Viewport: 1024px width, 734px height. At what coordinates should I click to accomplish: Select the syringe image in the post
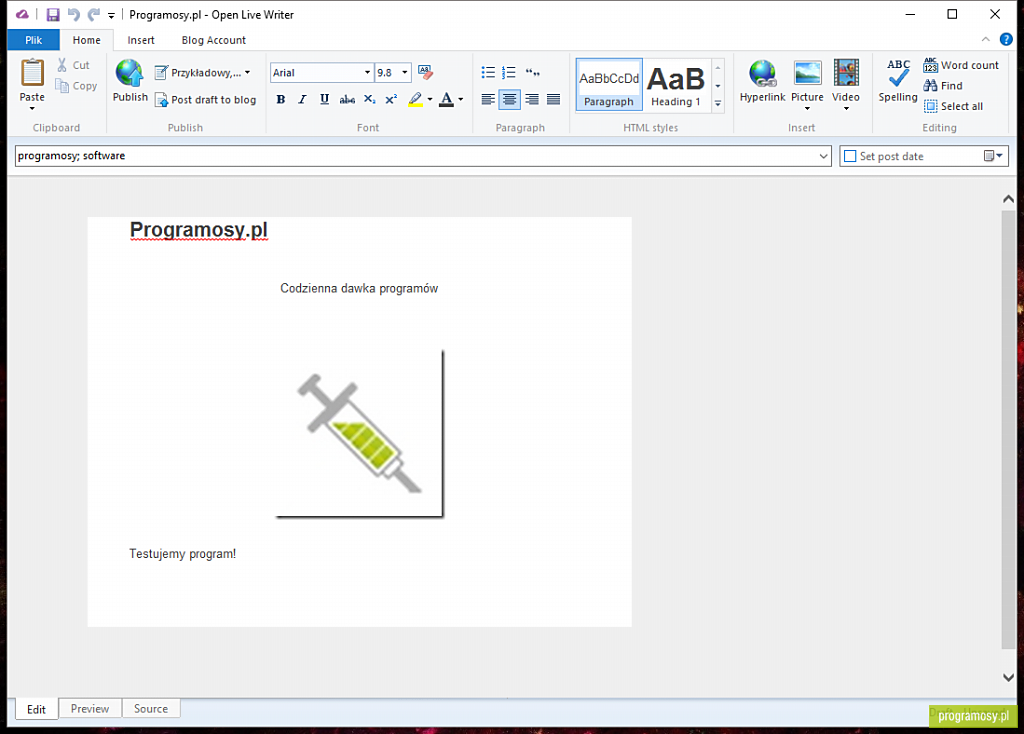(x=359, y=434)
